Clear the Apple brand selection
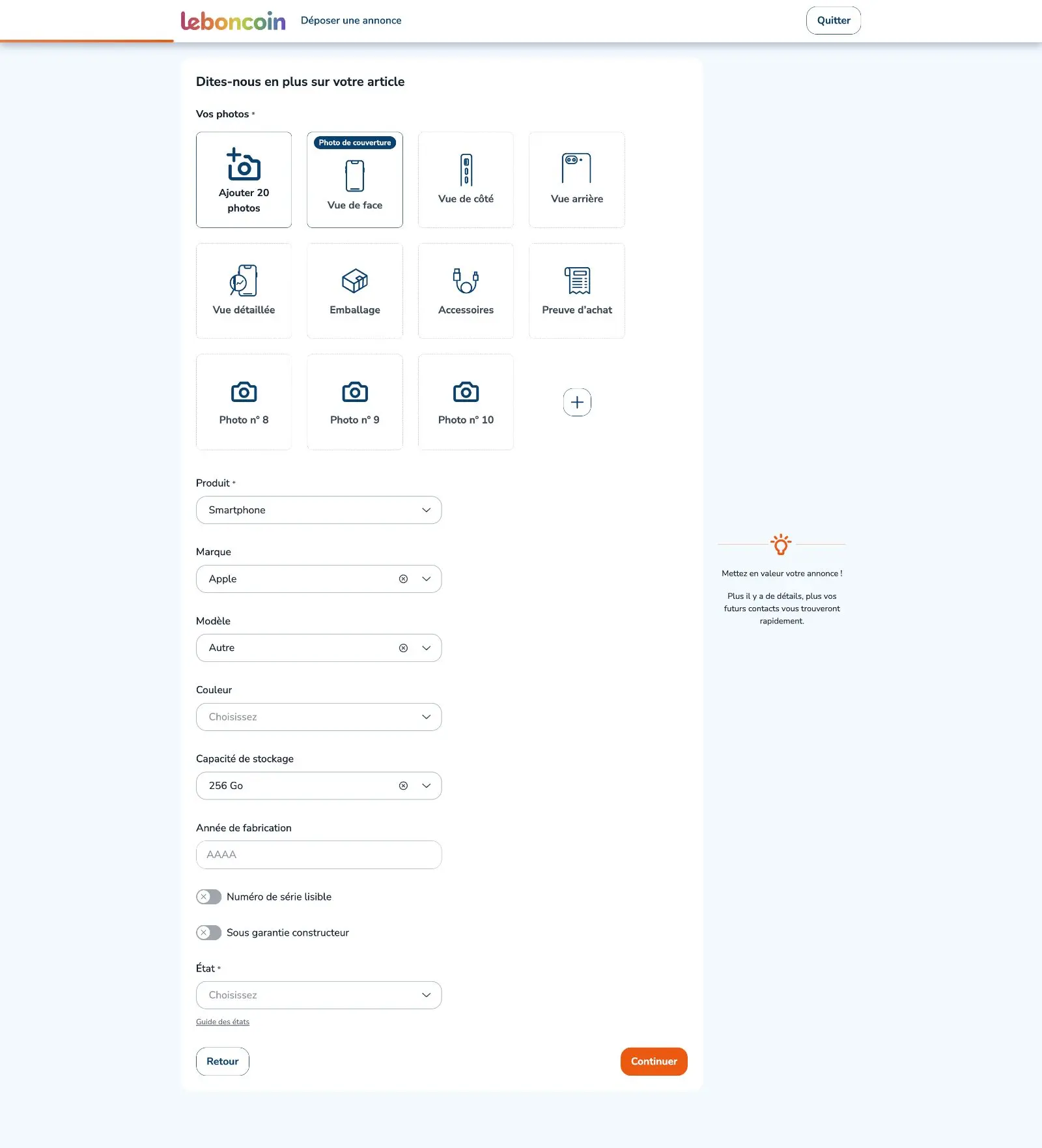Viewport: 1042px width, 1148px height. click(x=403, y=579)
